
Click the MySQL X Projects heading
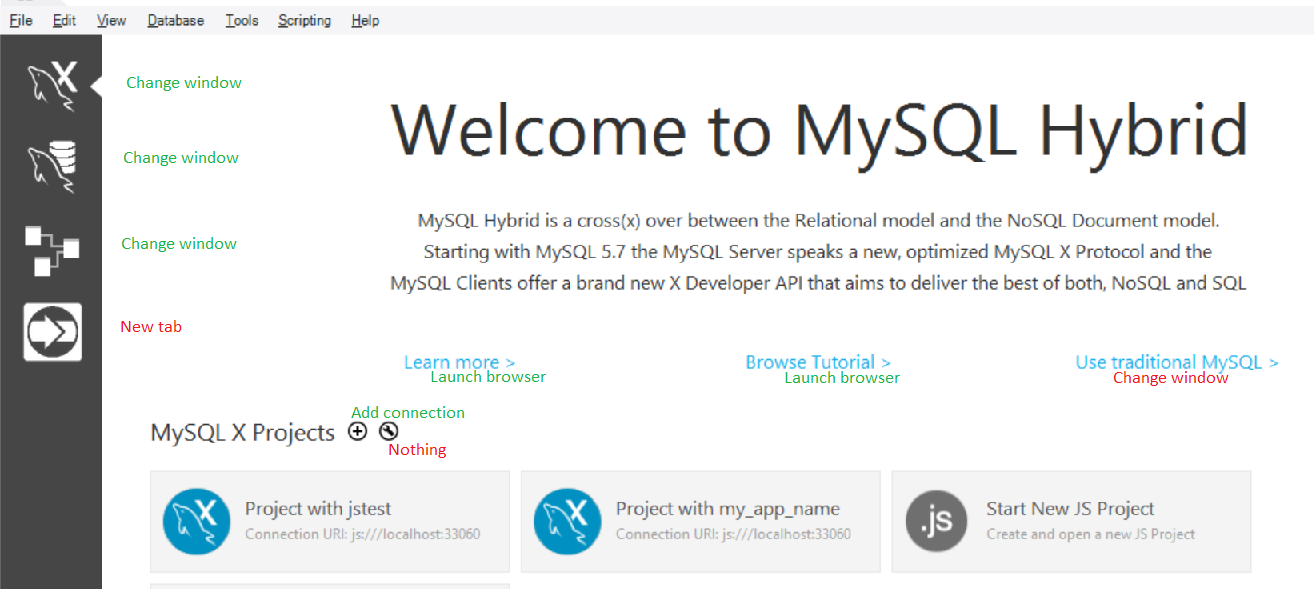(x=243, y=433)
